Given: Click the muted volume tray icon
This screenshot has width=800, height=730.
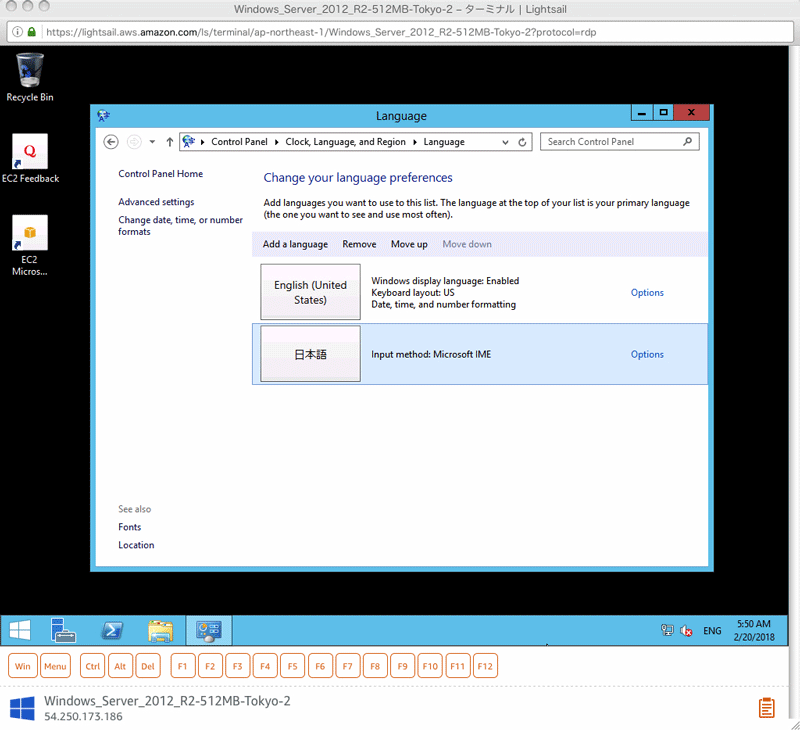Looking at the screenshot, I should [x=686, y=631].
